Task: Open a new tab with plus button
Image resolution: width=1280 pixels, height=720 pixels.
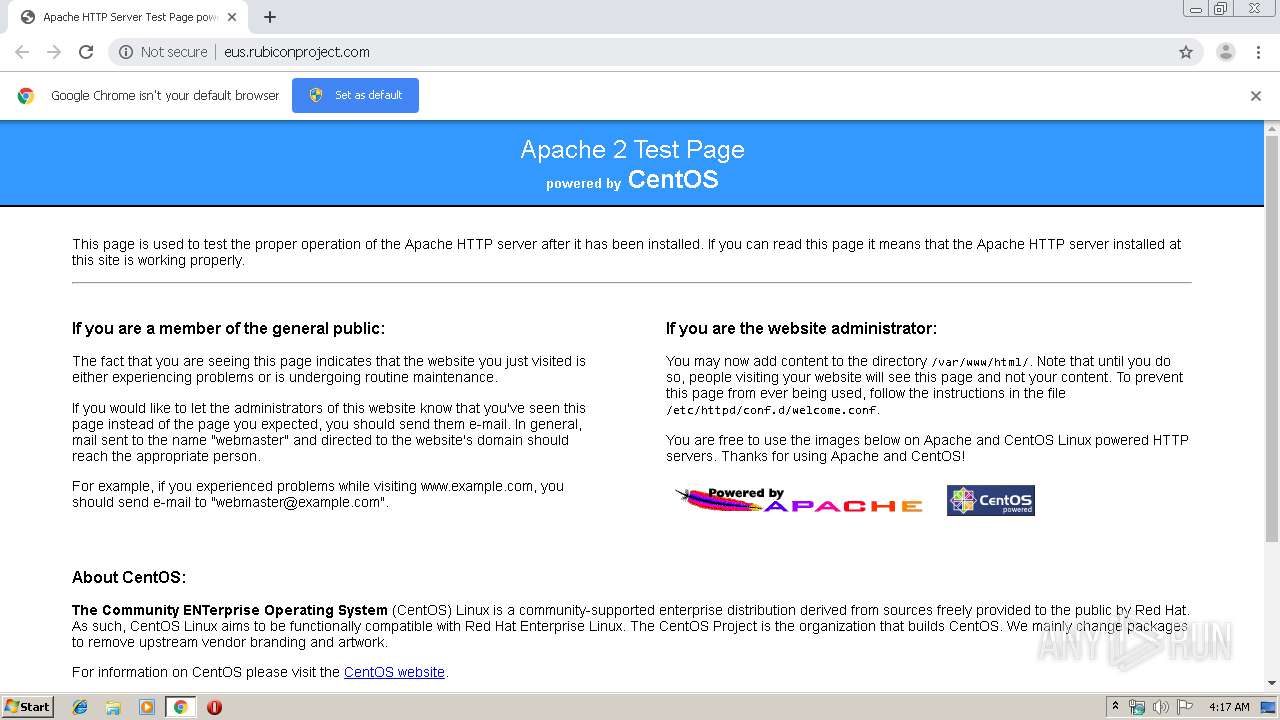Action: 270,17
